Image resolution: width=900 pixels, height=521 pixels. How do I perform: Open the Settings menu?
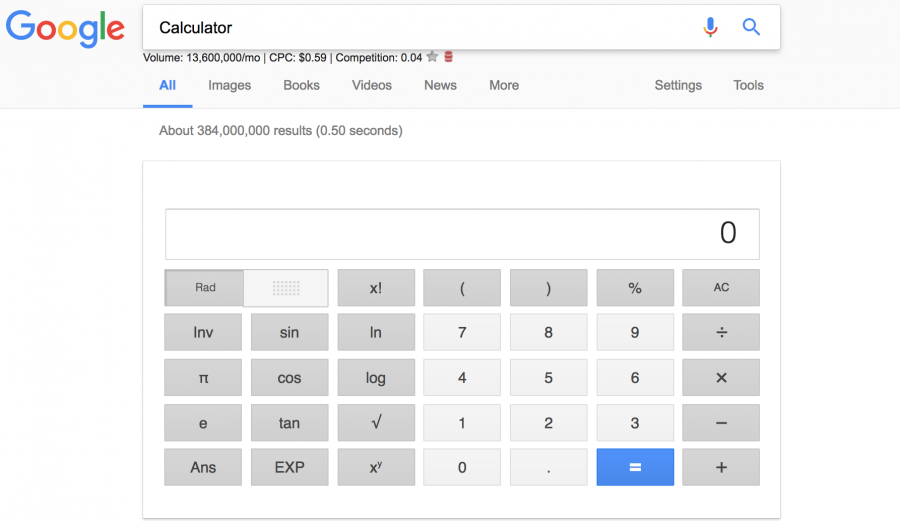click(x=678, y=86)
